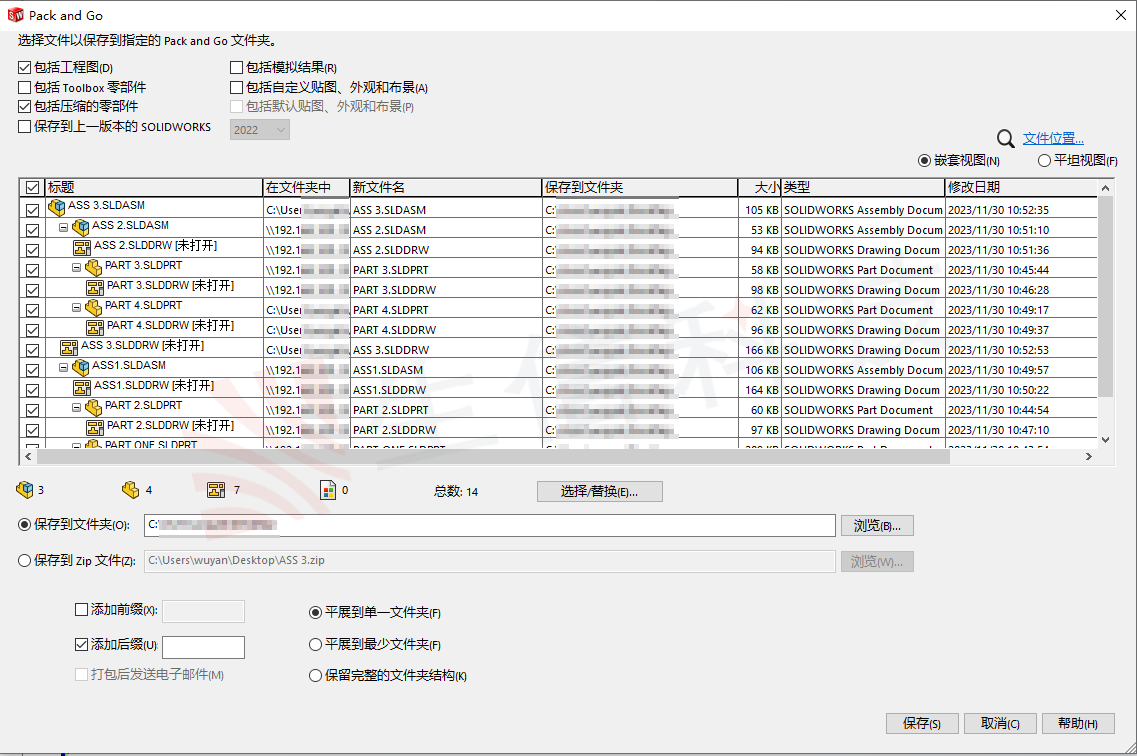Image resolution: width=1137 pixels, height=756 pixels.
Task: Enable the 包括 Toolbox 零部件 checkbox
Action: tap(25, 88)
